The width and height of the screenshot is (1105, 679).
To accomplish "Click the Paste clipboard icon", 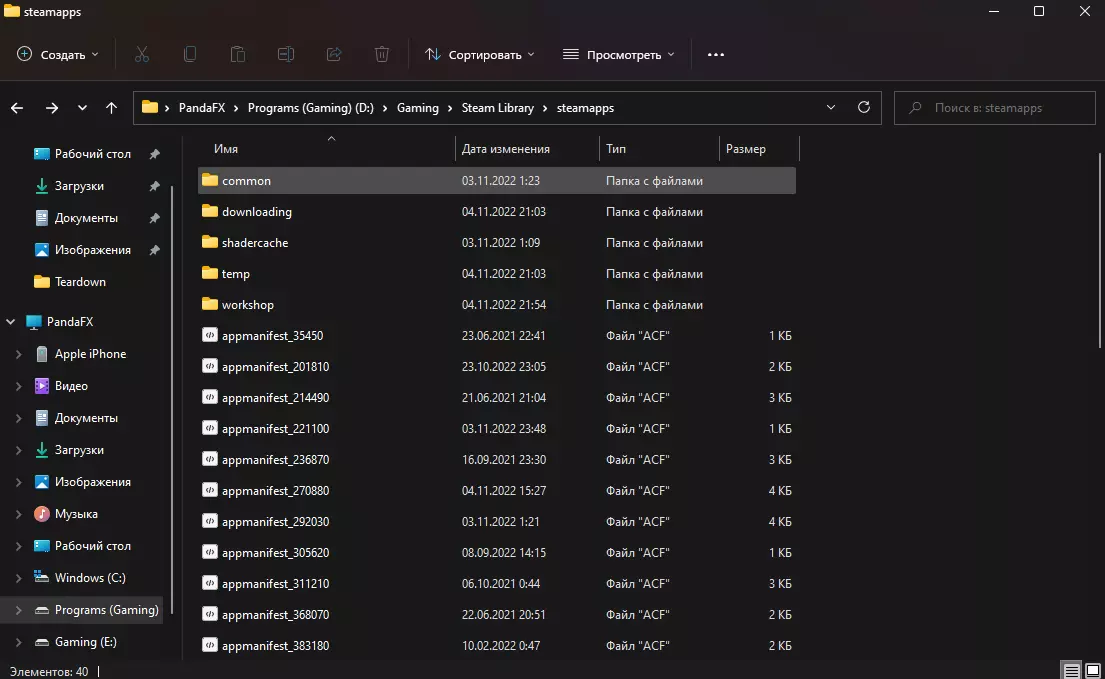I will tap(238, 54).
